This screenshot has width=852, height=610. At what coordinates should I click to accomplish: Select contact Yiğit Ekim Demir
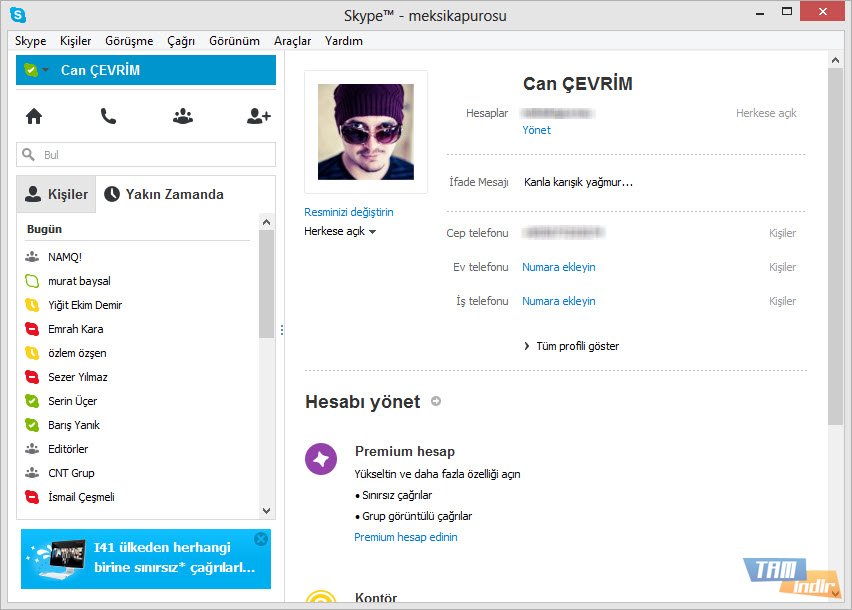pyautogui.click(x=85, y=305)
